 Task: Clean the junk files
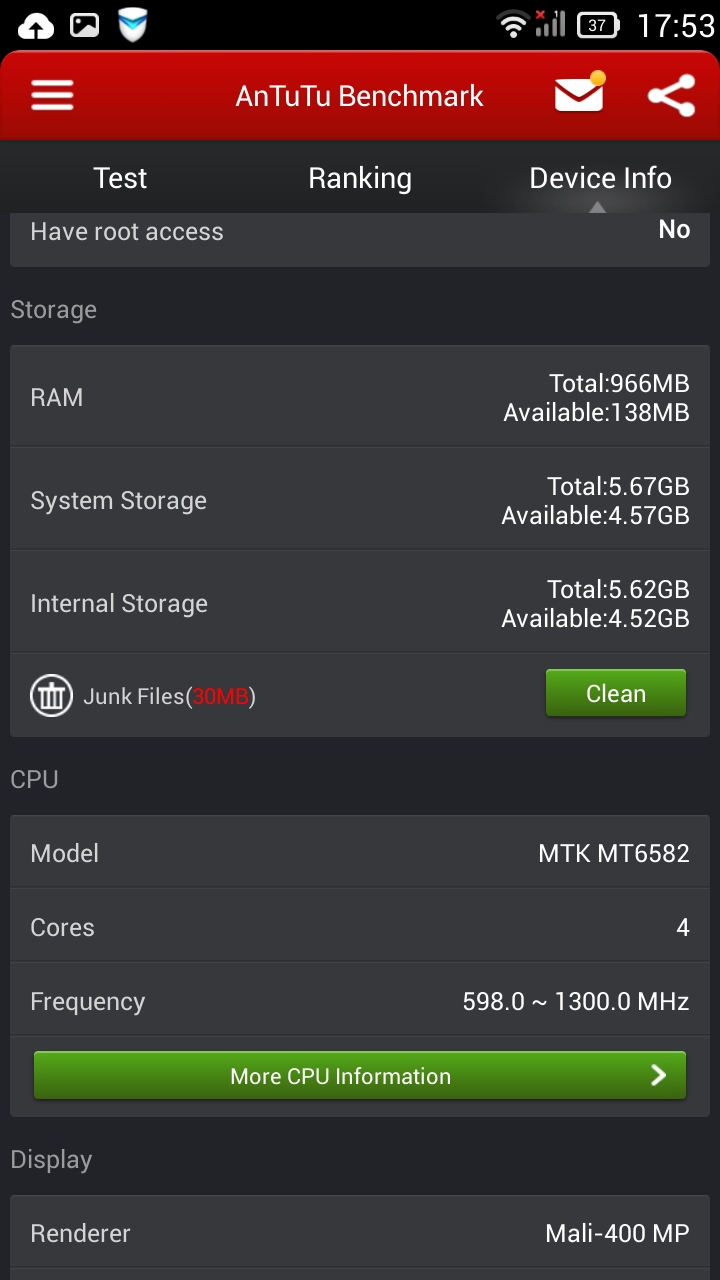[616, 693]
